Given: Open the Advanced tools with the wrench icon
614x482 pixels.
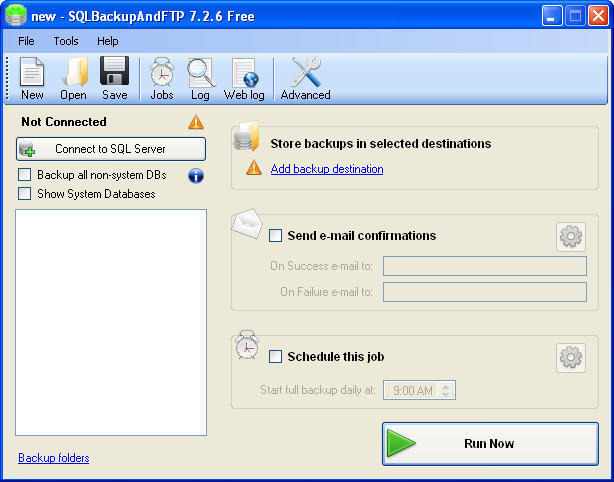Looking at the screenshot, I should (305, 79).
